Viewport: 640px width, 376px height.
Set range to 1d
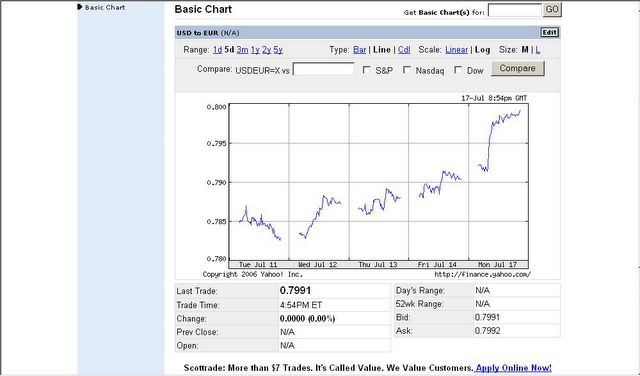[x=217, y=50]
